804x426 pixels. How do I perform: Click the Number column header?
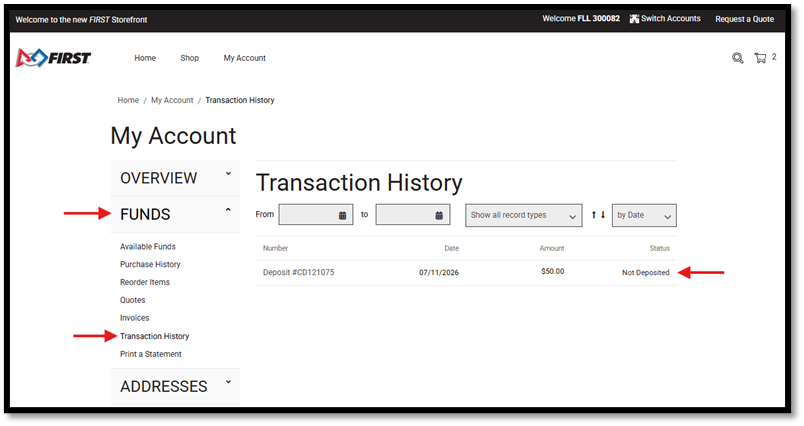275,248
